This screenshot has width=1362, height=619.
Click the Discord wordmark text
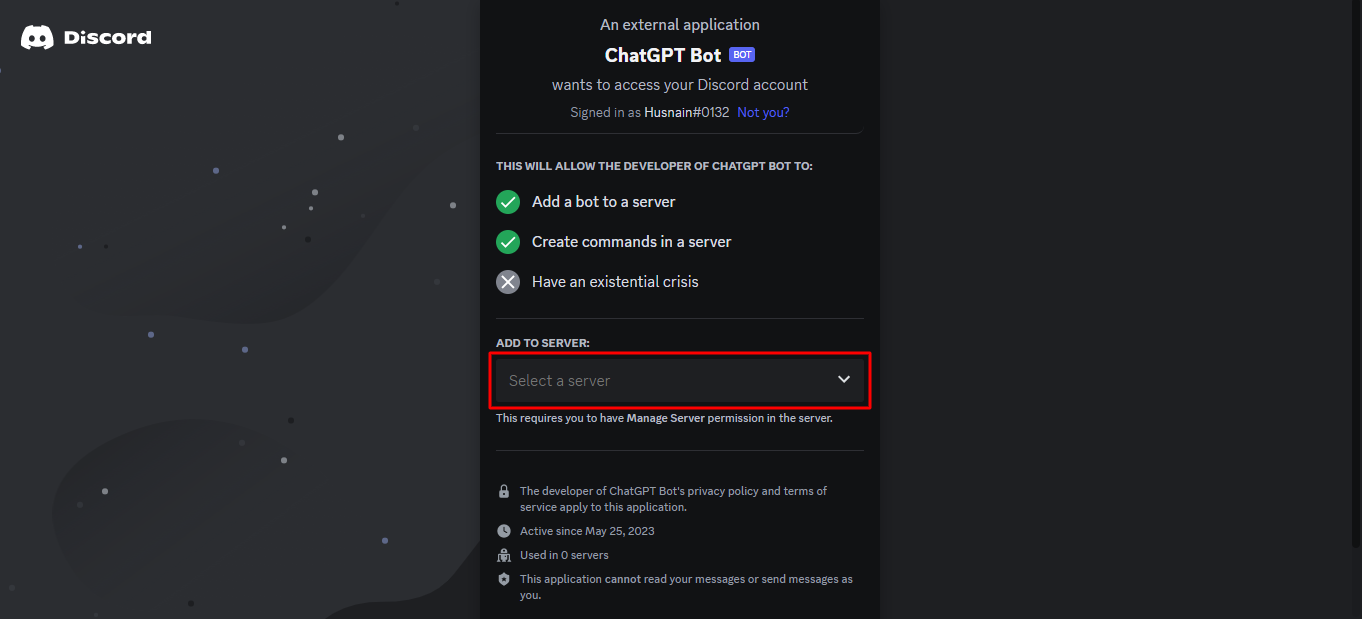(x=107, y=38)
